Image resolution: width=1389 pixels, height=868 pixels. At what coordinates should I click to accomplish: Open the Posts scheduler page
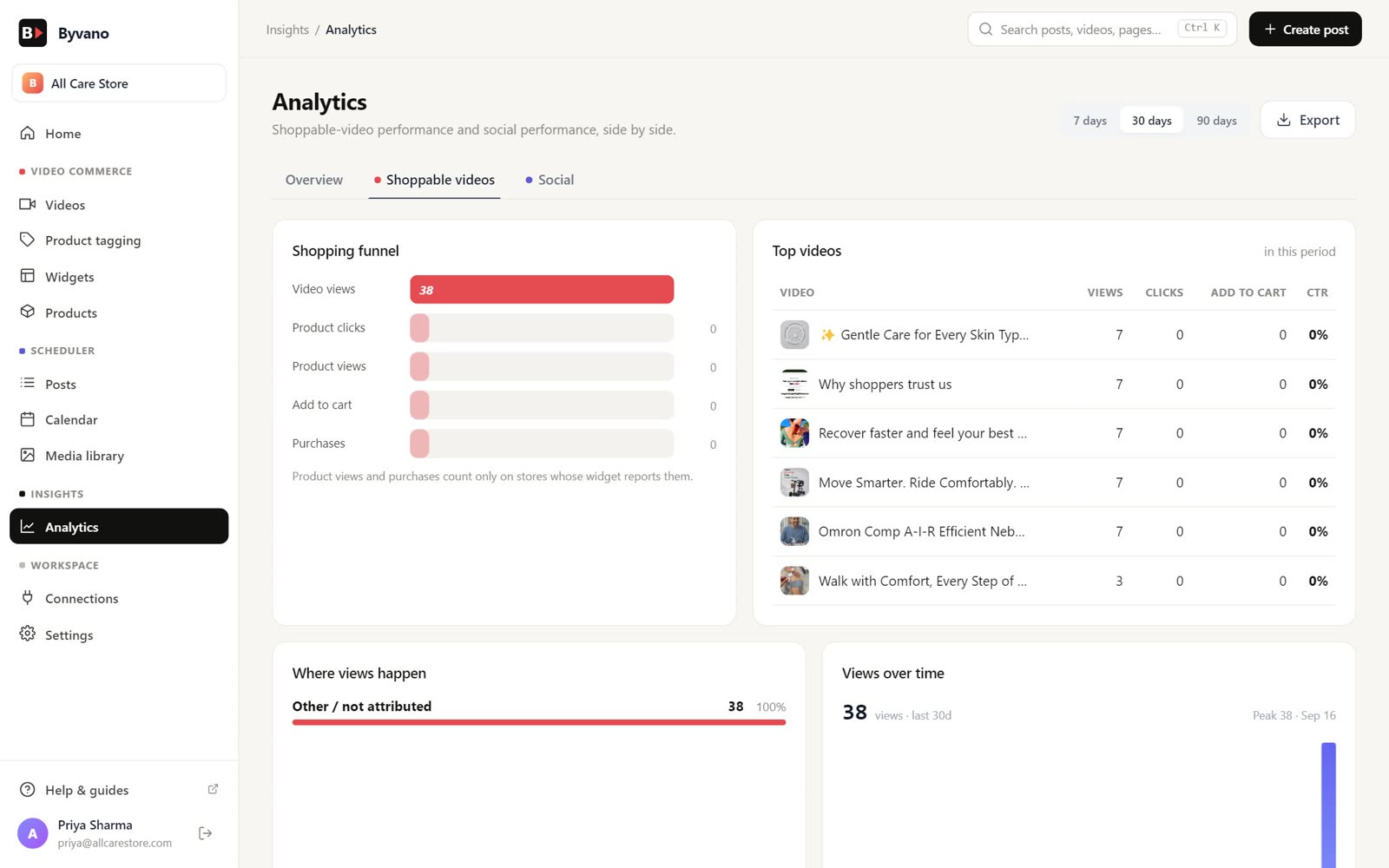[x=119, y=384]
